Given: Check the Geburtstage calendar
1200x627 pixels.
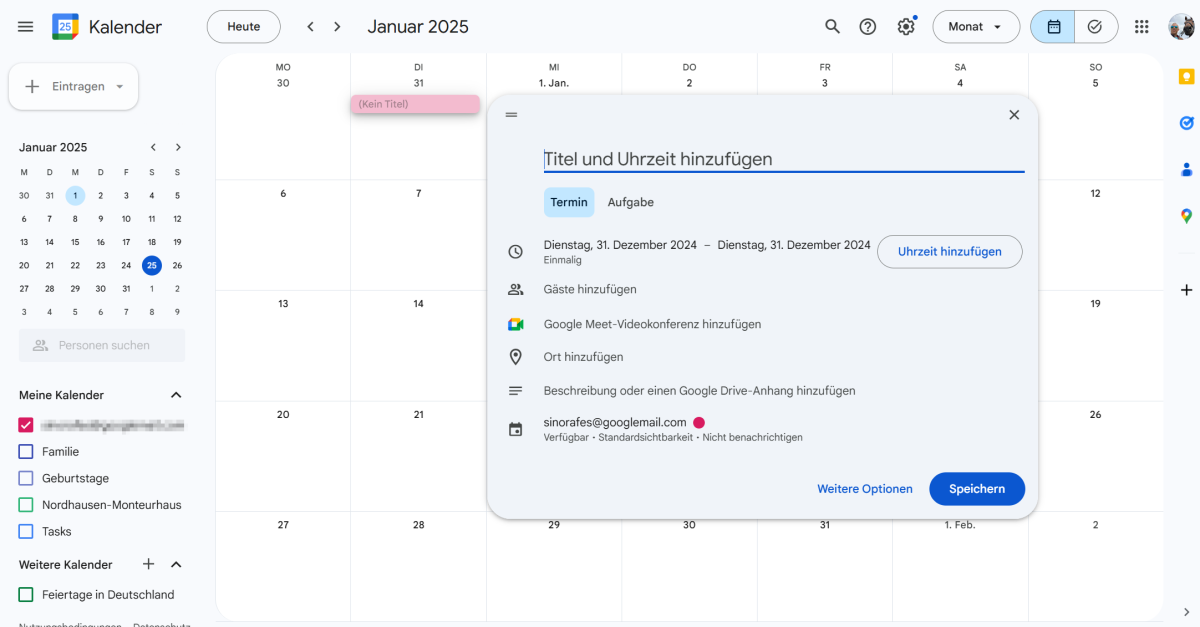Looking at the screenshot, I should pyautogui.click(x=24, y=478).
